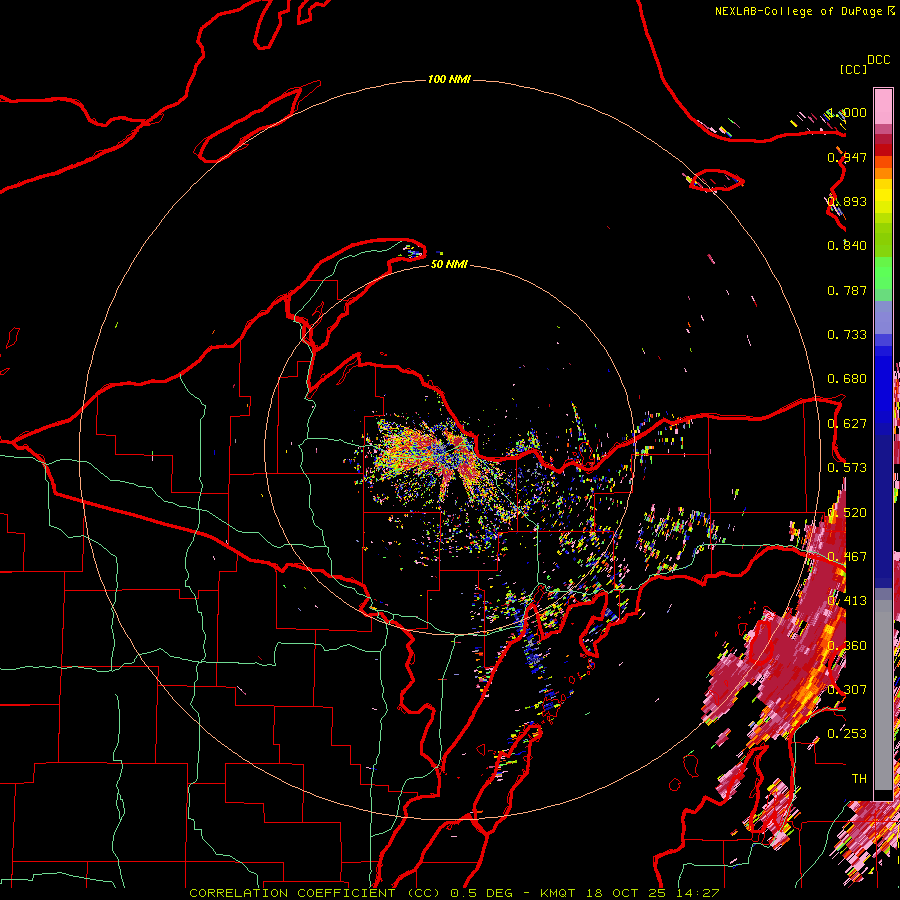Click the pink top swatch of the color scale
This screenshot has width=900, height=900.
tap(883, 106)
